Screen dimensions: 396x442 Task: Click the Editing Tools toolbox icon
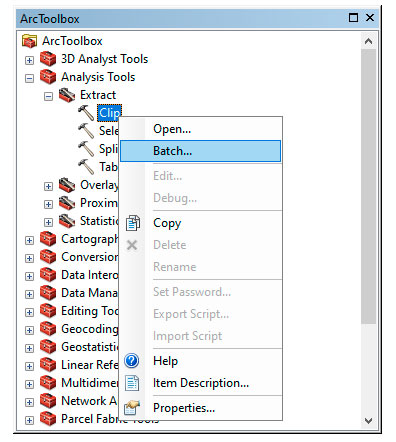(48, 311)
